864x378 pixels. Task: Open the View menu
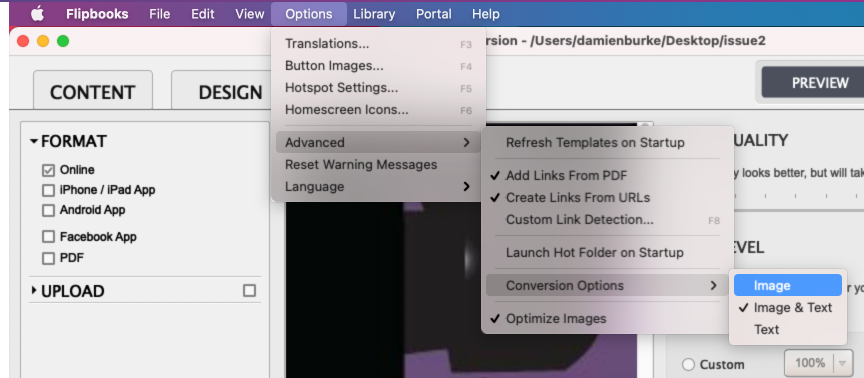coord(249,14)
